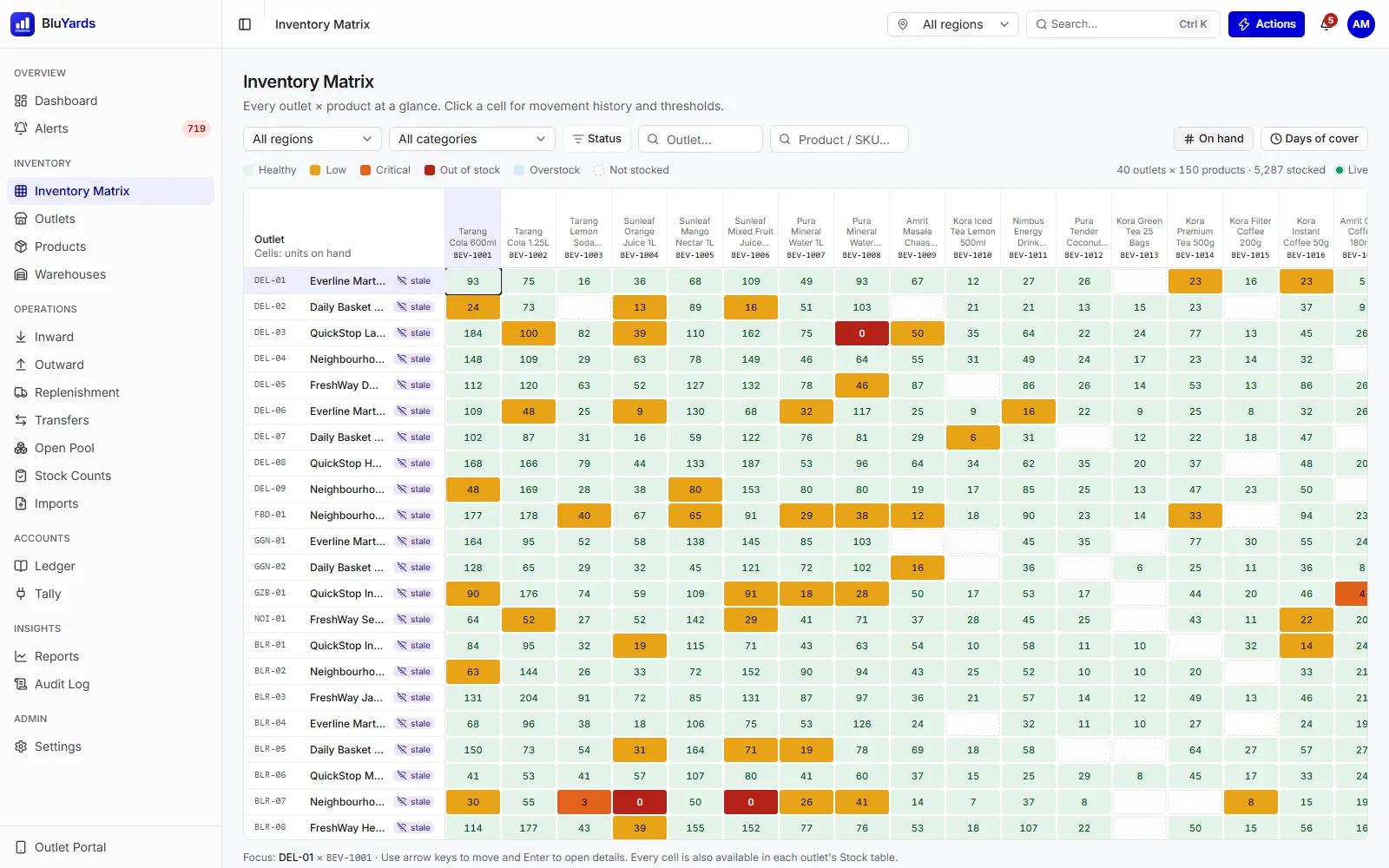Click the Reports chart icon
The width and height of the screenshot is (1389, 868).
(x=21, y=656)
